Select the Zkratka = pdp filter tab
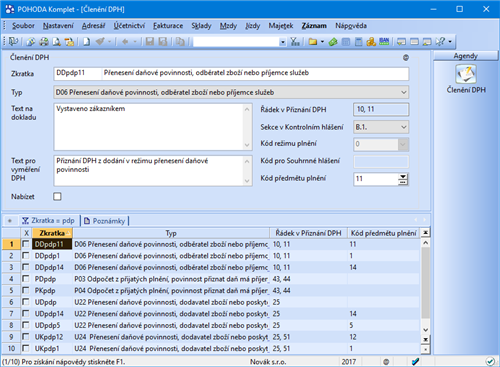Image resolution: width=500 pixels, height=367 pixels. (x=49, y=221)
